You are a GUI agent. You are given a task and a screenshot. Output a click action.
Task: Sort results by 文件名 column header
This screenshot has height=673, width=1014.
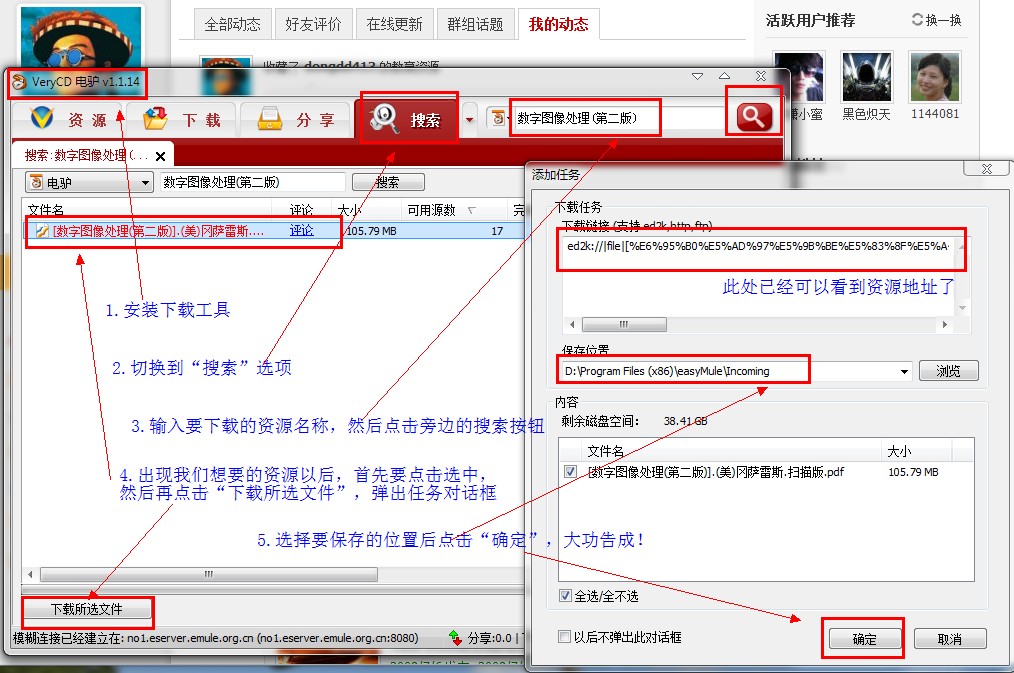coord(46,209)
